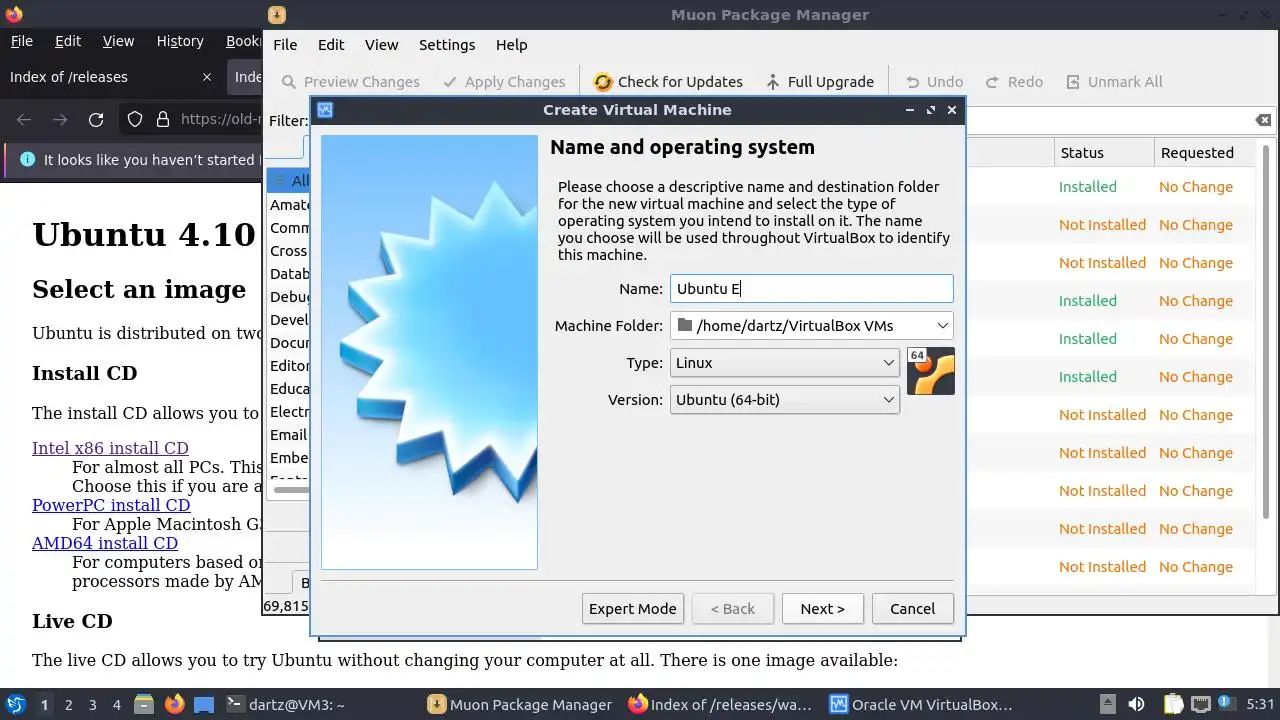
Task: Switch to Muon Package Manager taskbar entry
Action: click(520, 704)
